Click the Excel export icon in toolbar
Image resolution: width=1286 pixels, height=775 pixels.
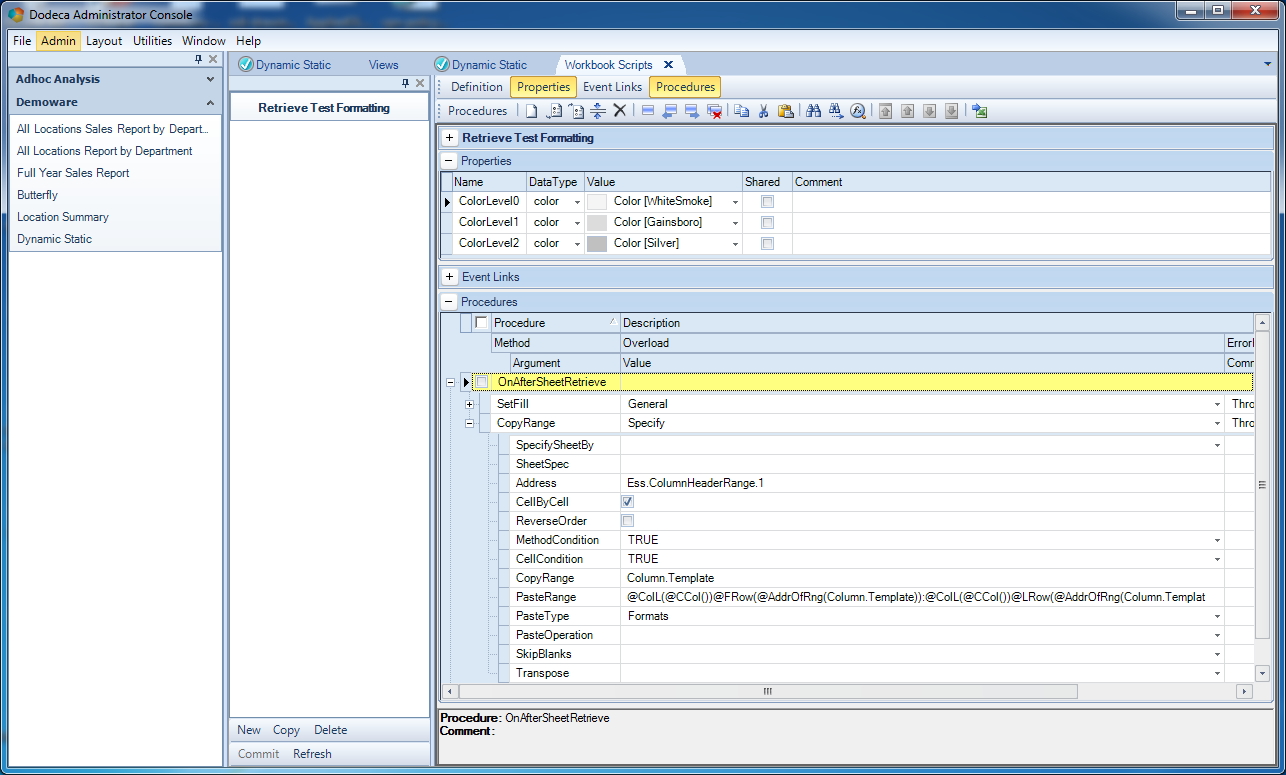point(980,111)
